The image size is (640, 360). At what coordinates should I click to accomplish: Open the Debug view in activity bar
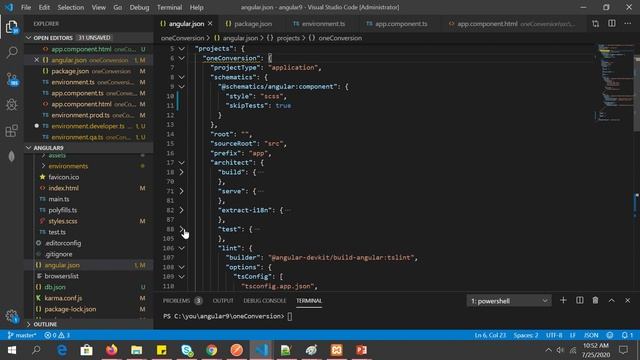12,104
